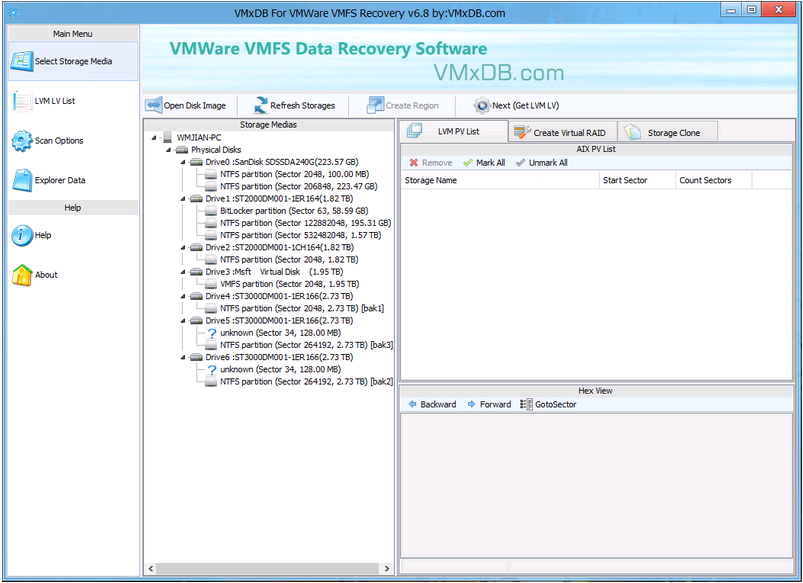This screenshot has height=583, width=803.
Task: Click the Open Disk Image button
Action: 186,105
